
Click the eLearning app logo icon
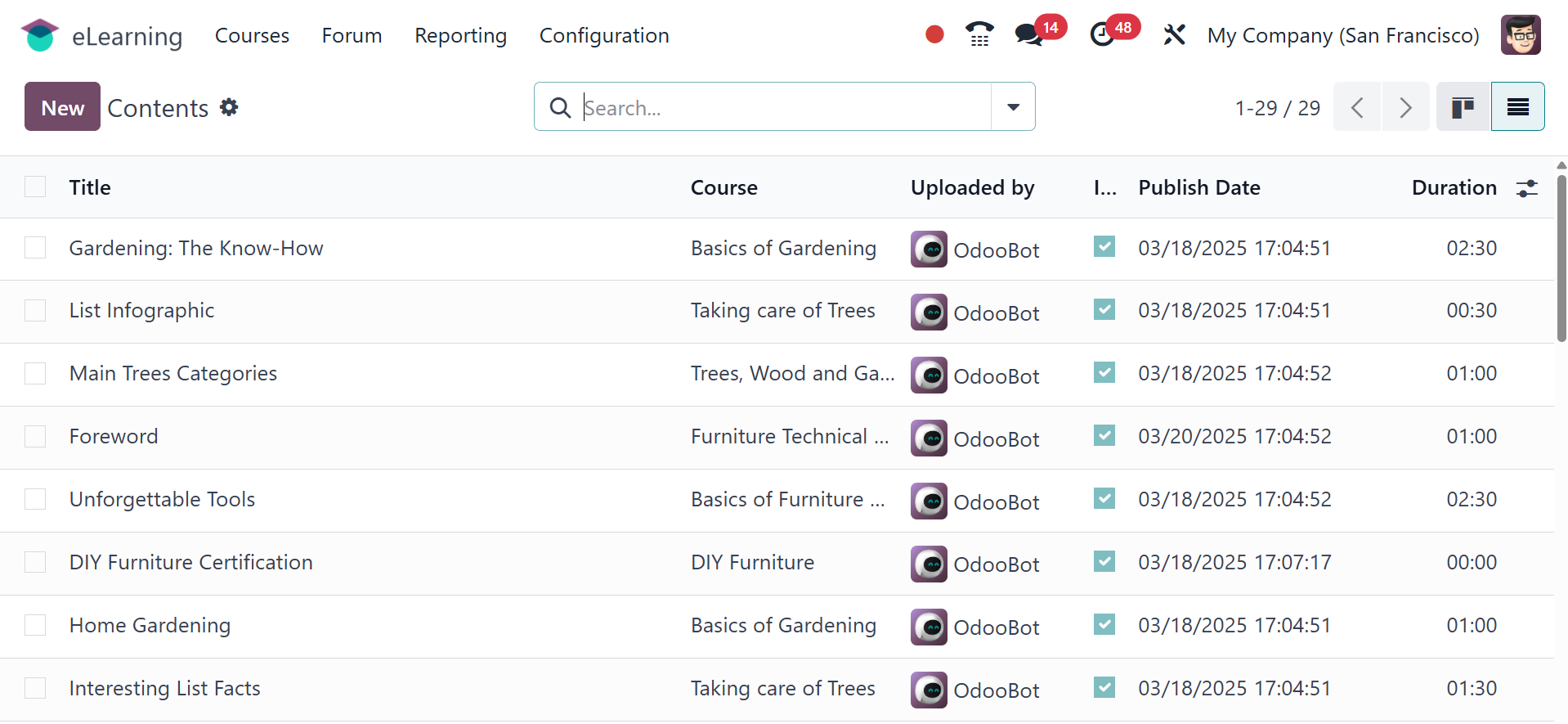(39, 35)
